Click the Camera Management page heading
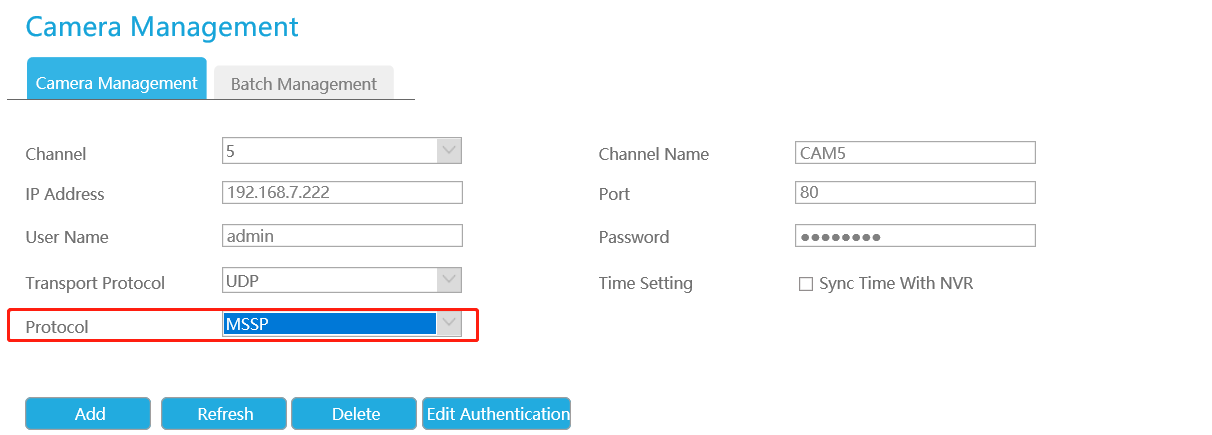1212x435 pixels. [x=162, y=26]
